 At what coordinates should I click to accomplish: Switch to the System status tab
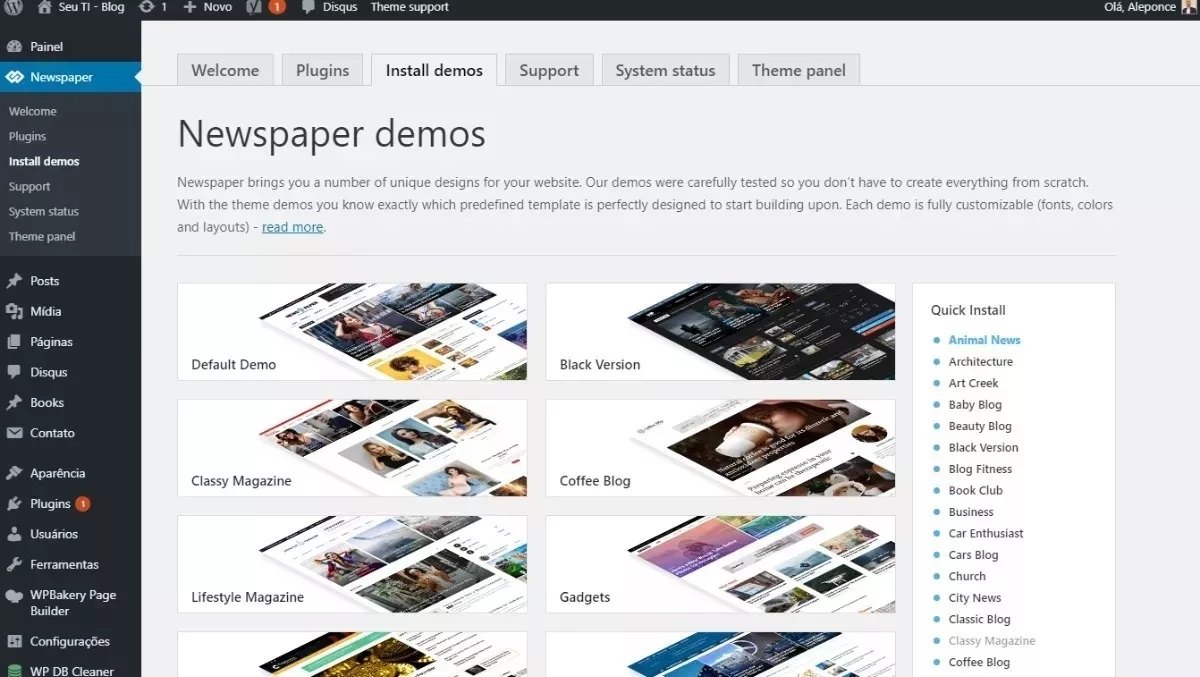click(665, 70)
